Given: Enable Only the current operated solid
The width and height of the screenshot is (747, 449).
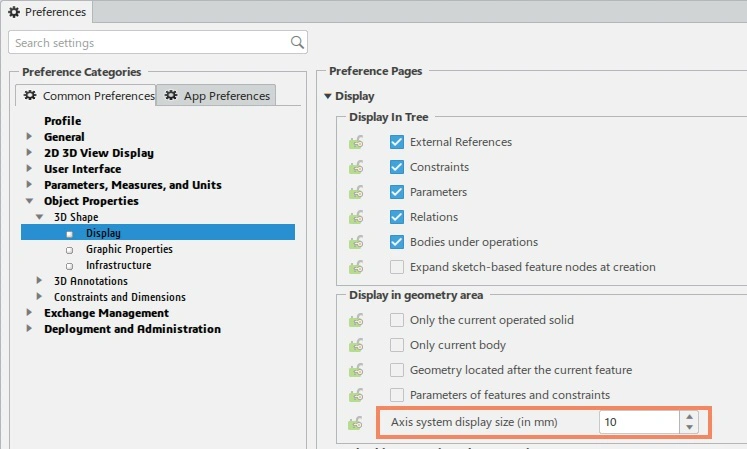Looking at the screenshot, I should pyautogui.click(x=397, y=320).
